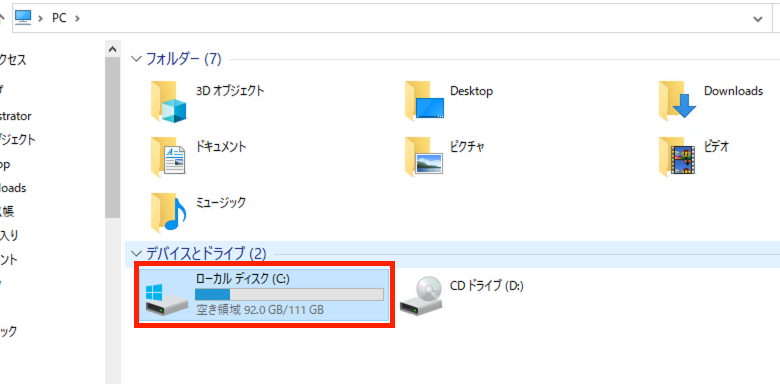
Task: Collapse the フォルダー (7) group
Action: click(x=136, y=59)
